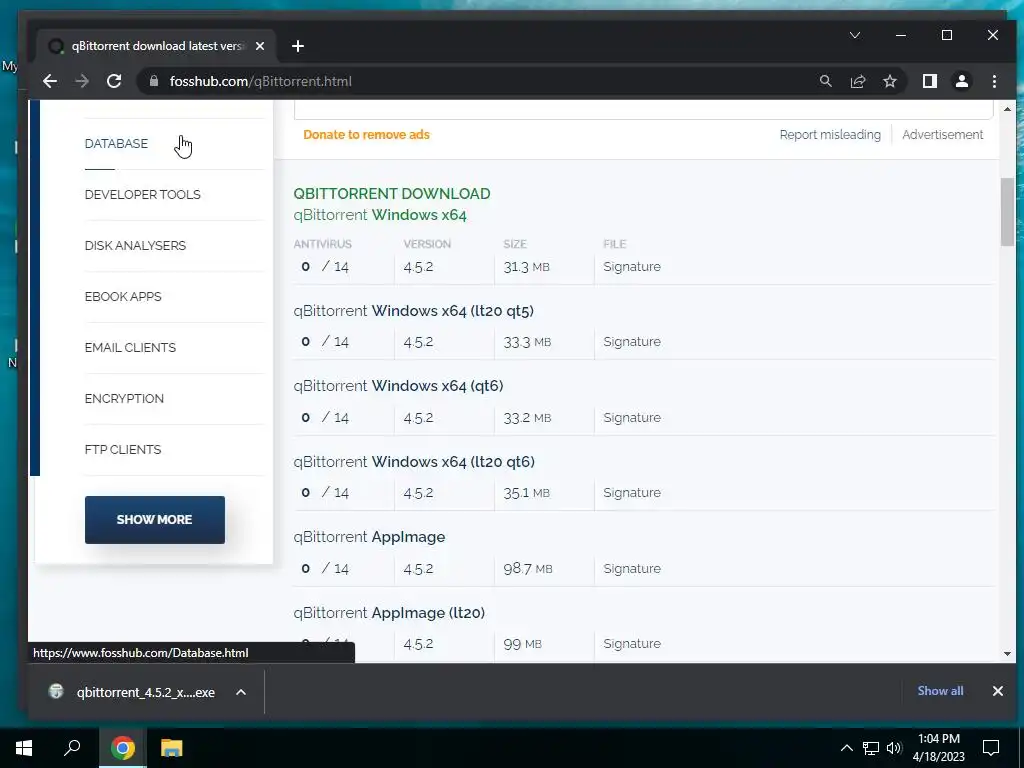Click Show all downloads
Viewport: 1024px width, 768px height.
[940, 691]
